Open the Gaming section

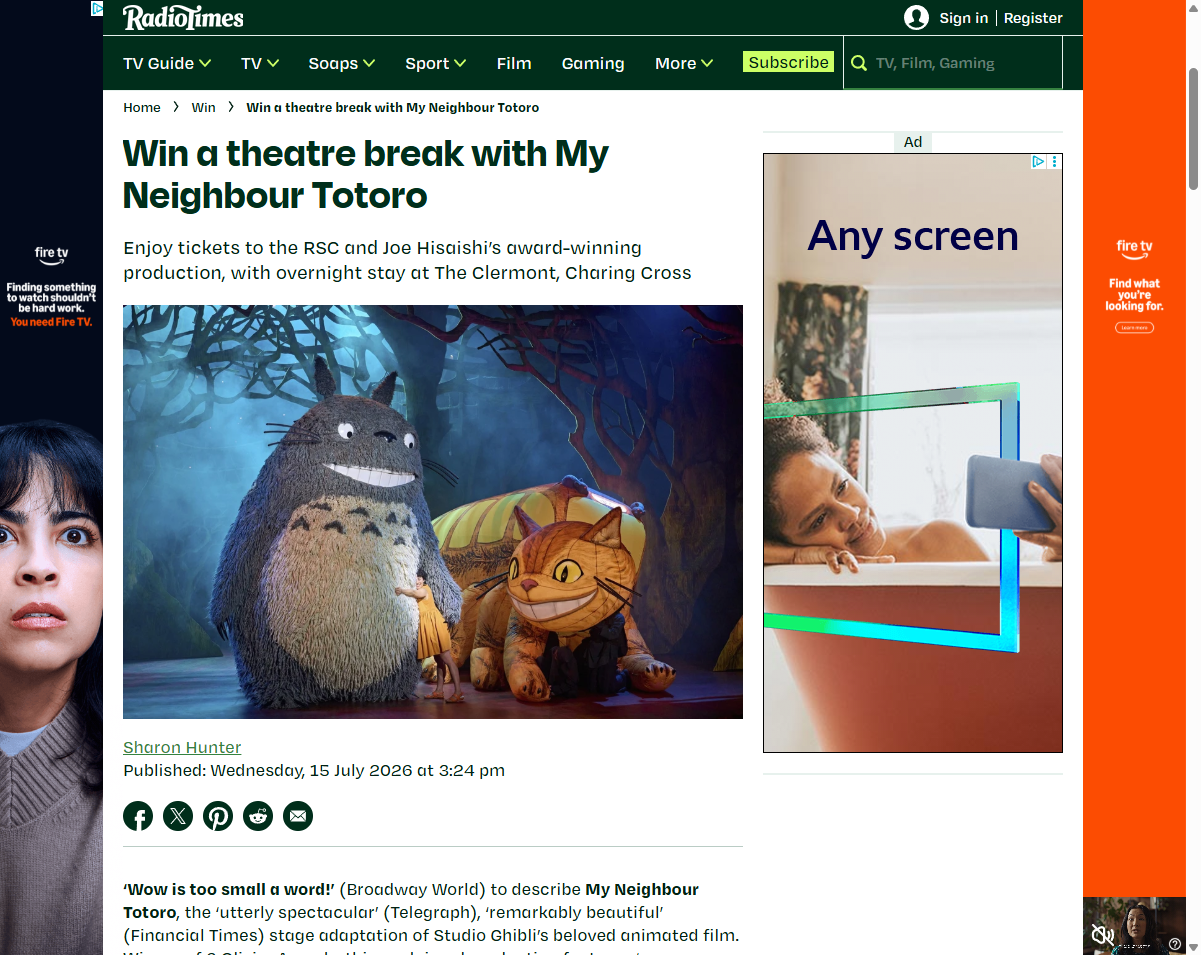(x=593, y=63)
